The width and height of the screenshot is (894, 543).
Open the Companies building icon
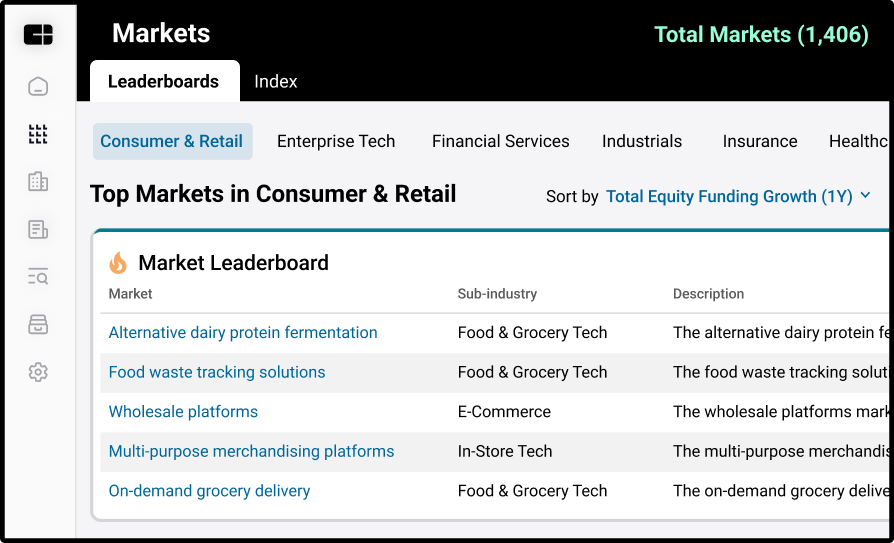point(38,182)
